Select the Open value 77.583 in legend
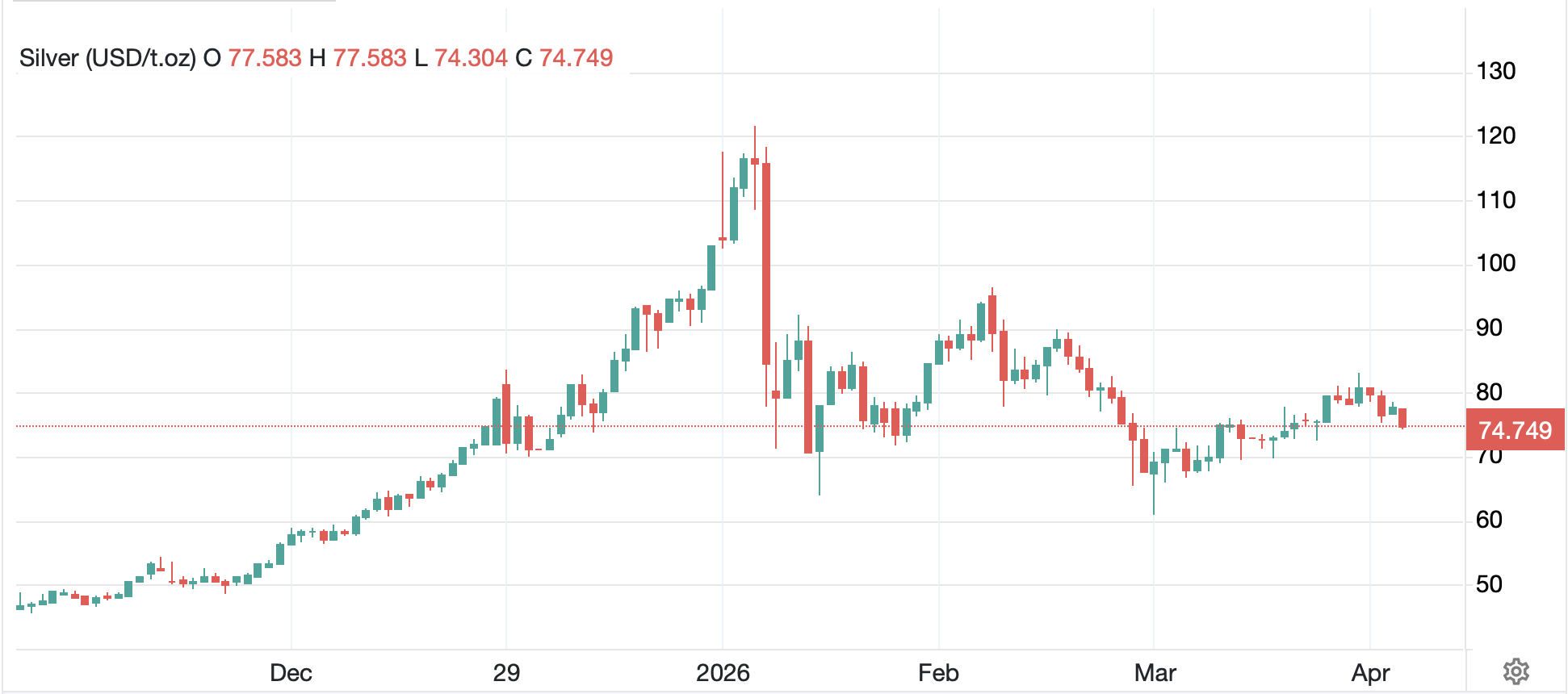The image size is (1568, 694). click(x=264, y=58)
